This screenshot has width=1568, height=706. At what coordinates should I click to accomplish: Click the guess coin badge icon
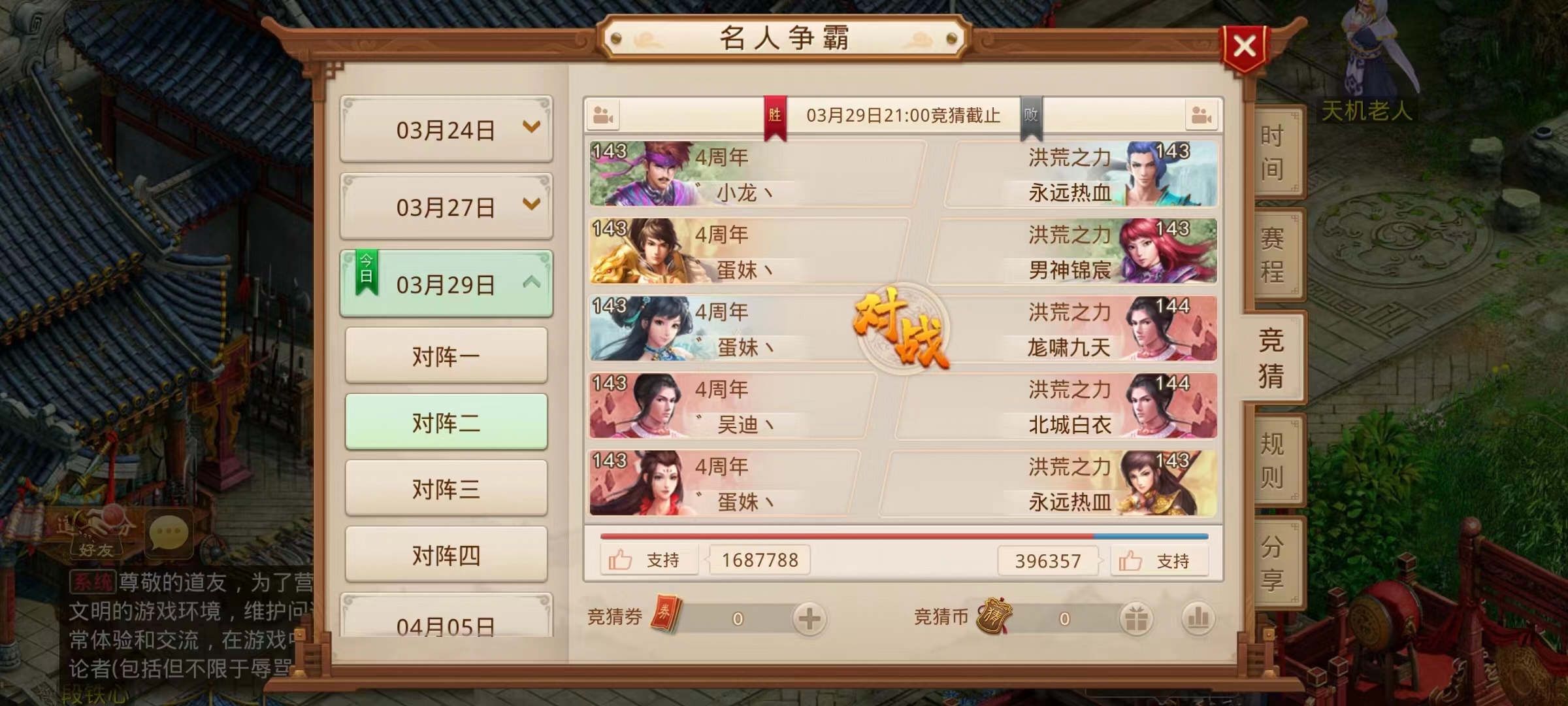click(994, 615)
